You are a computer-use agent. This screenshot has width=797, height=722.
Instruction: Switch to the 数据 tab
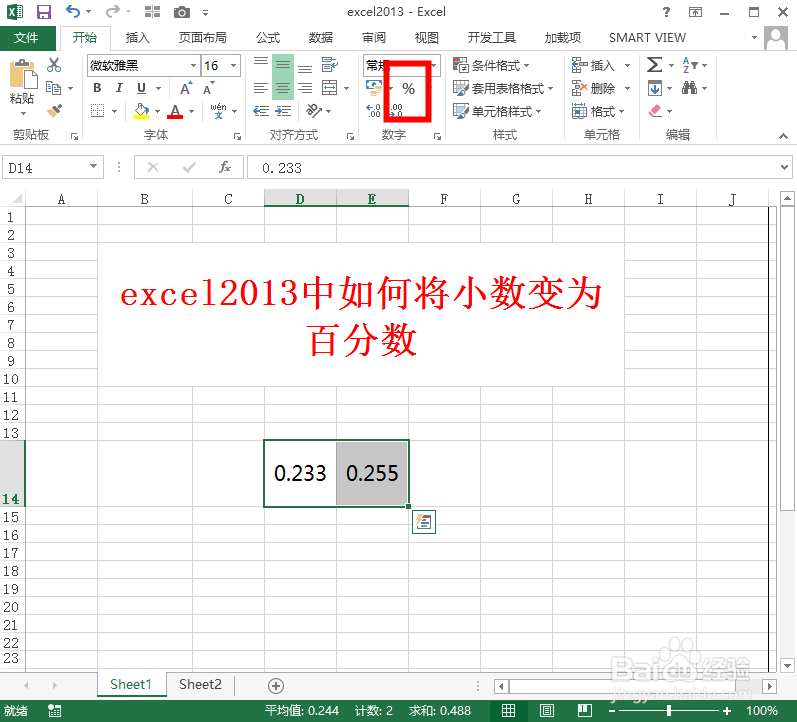tap(321, 38)
